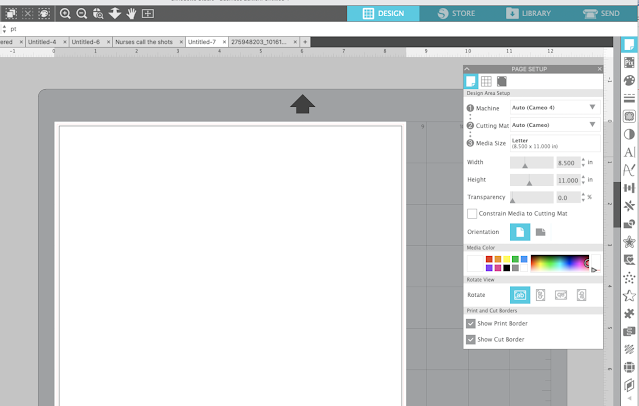Open the Line Style panel

click(x=629, y=98)
